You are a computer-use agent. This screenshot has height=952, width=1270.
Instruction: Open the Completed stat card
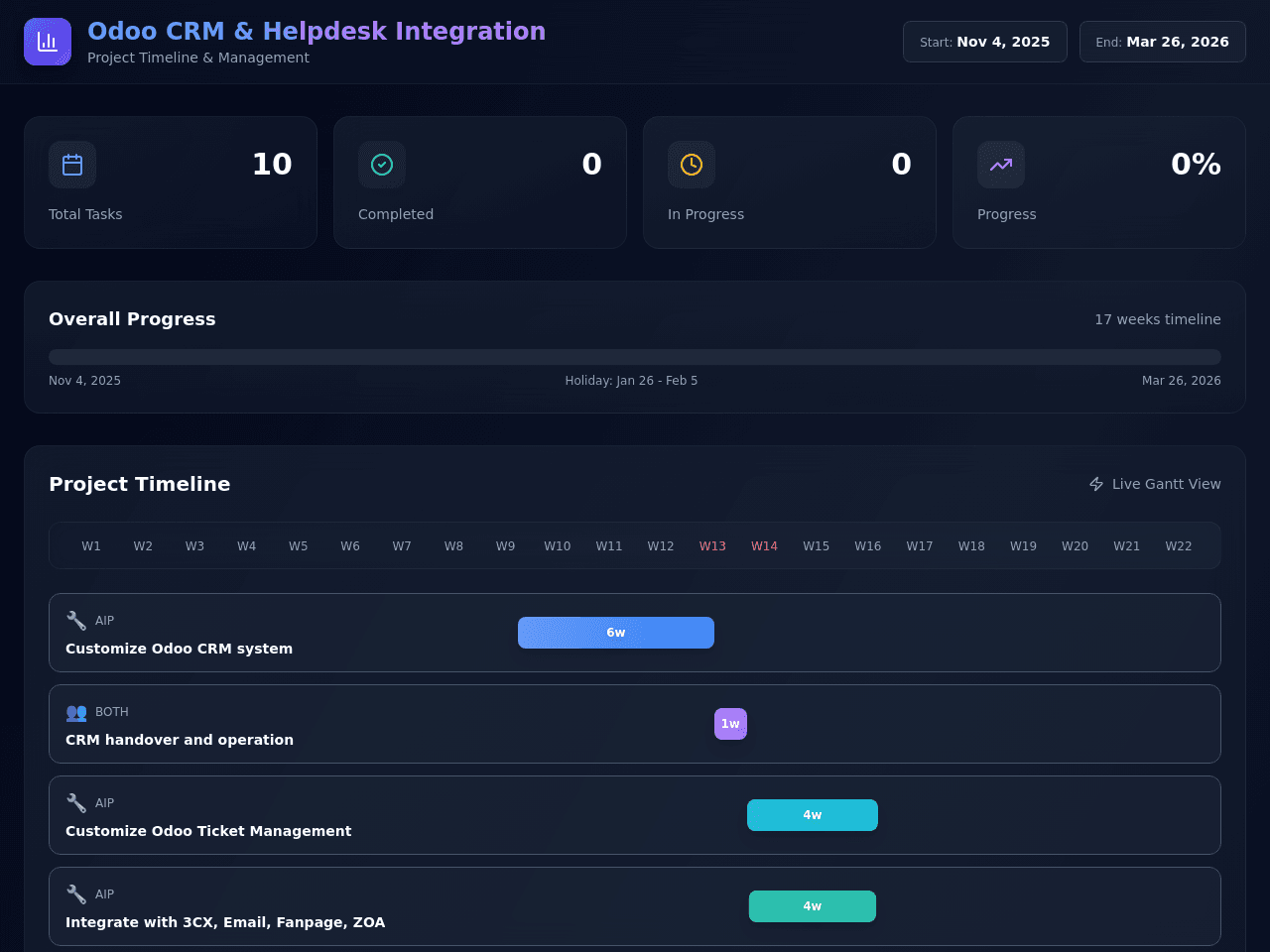(480, 182)
